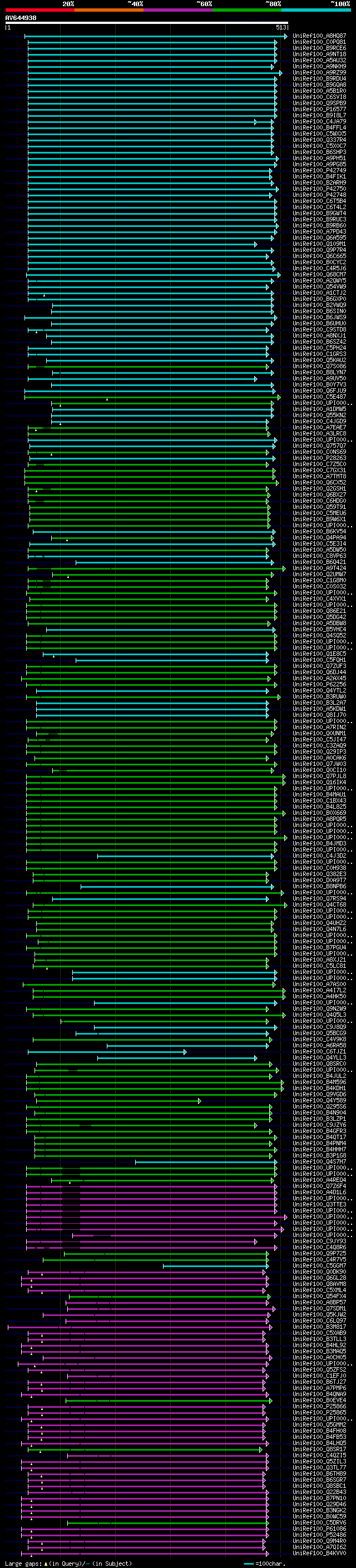Select hit label UniRef100_P42748
This screenshot has height=1568, width=356.
(x=319, y=195)
